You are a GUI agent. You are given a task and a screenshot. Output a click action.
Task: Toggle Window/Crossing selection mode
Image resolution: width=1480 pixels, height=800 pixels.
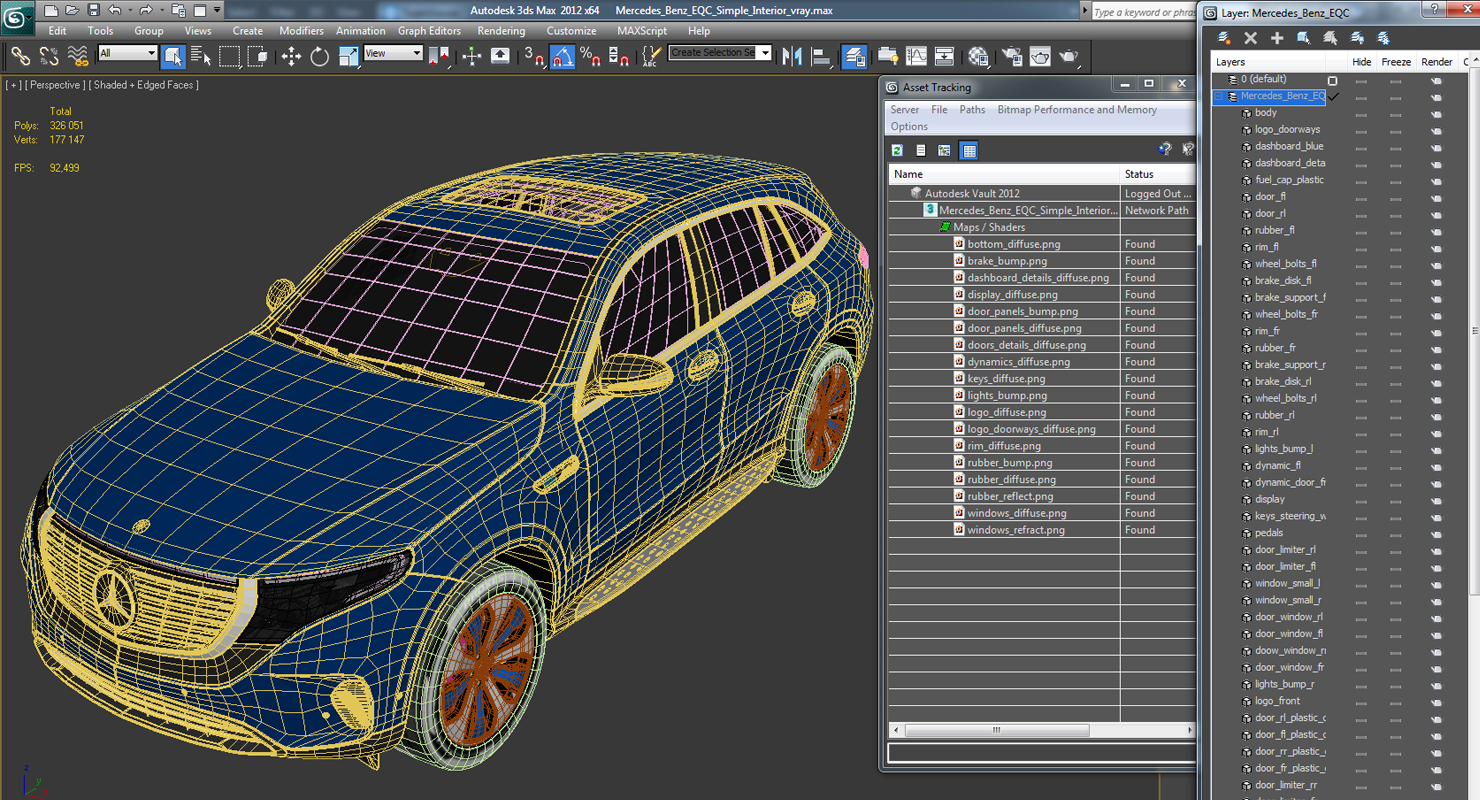tap(257, 56)
